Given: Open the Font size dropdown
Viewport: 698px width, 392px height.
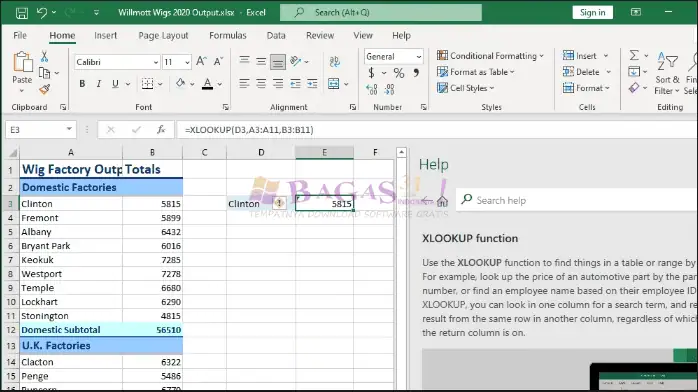Looking at the screenshot, I should [187, 62].
